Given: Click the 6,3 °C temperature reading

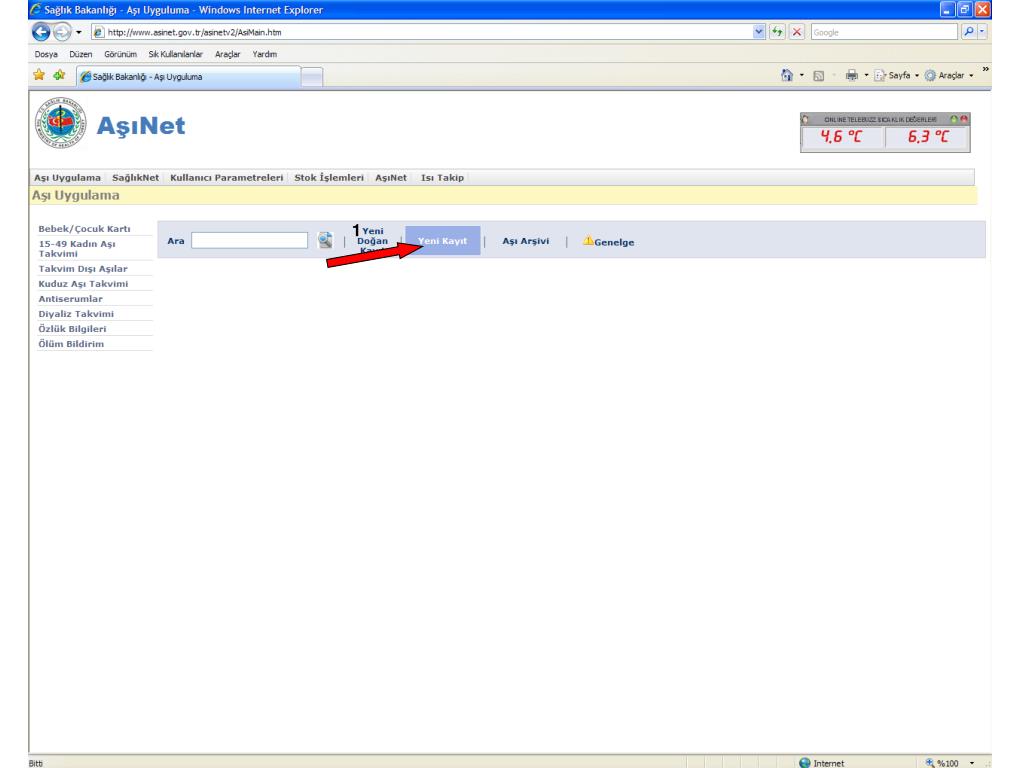Looking at the screenshot, I should pos(927,137).
